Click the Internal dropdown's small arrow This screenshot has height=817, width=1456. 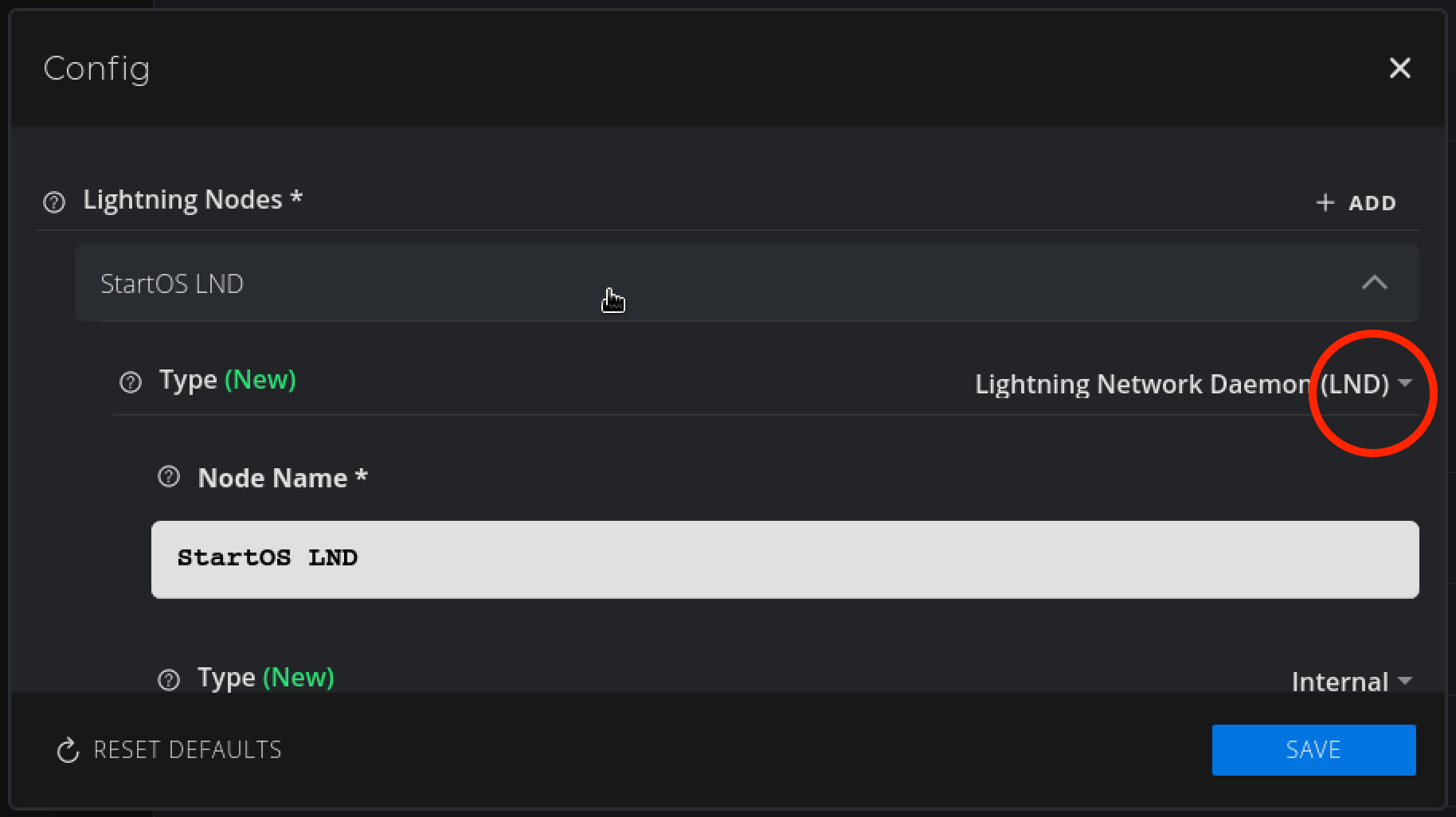coord(1406,682)
